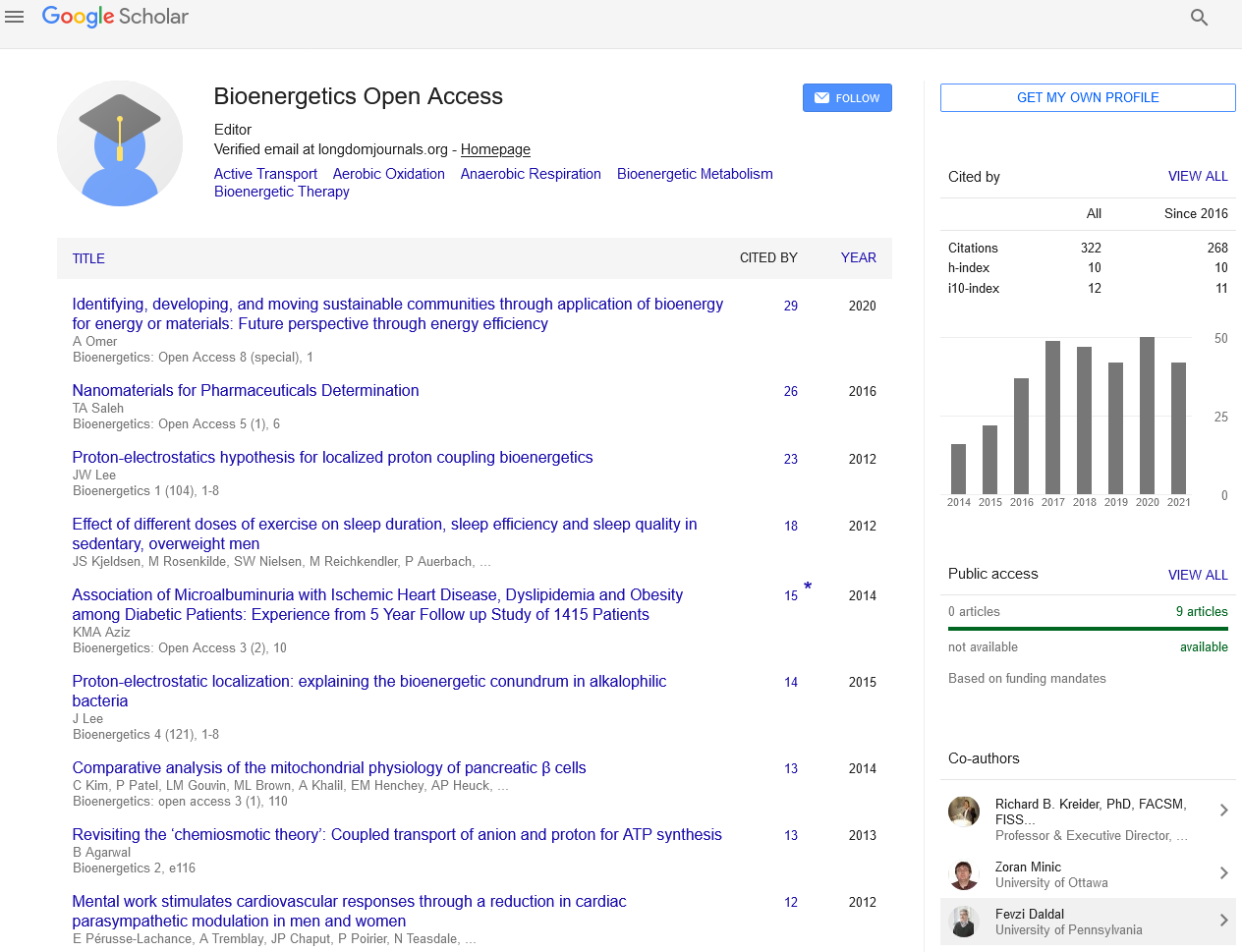Click Fevzi Daldal's photo thumbnail
The width and height of the screenshot is (1242, 952).
964,922
